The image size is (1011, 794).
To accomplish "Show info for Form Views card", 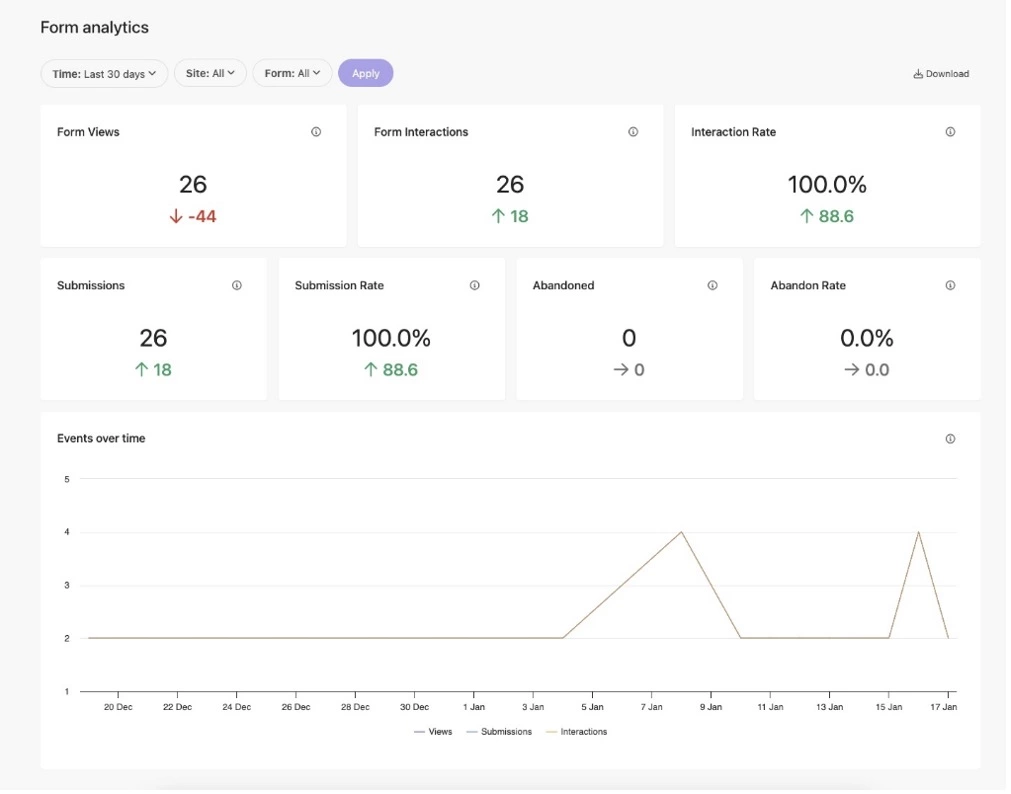I will [x=316, y=132].
